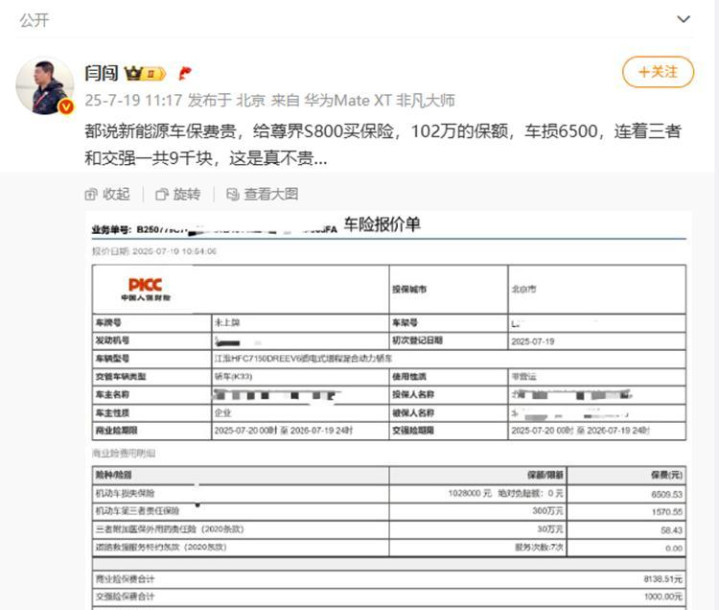Click the orange verified V badge

click(66, 107)
